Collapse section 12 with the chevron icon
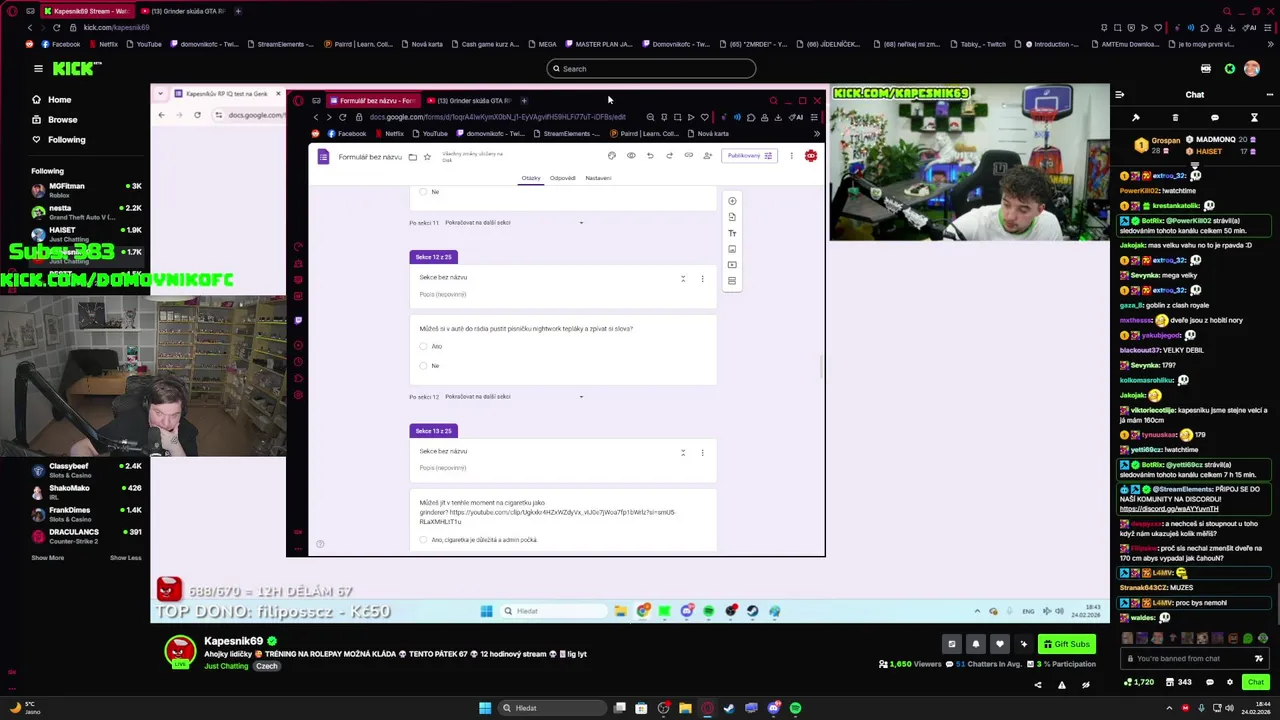1280x720 pixels. (x=683, y=279)
